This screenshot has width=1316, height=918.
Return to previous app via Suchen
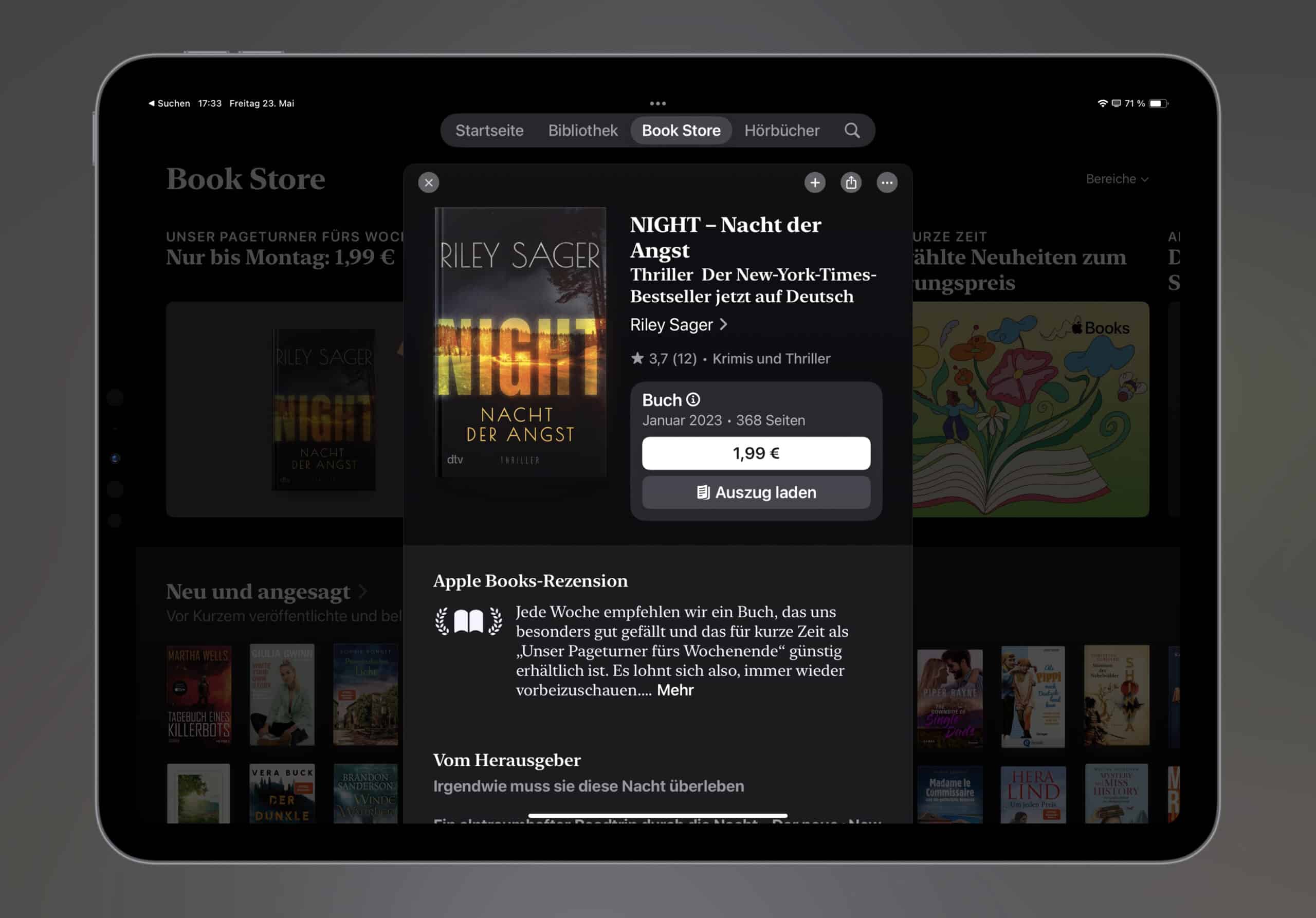point(169,103)
